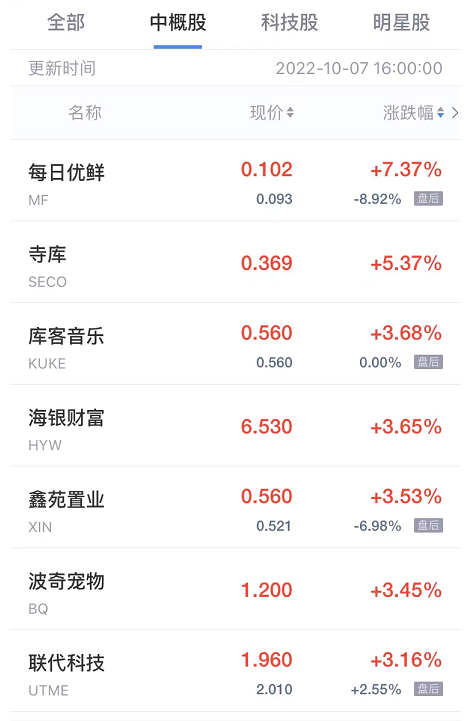
Task: Sort by 现价 using sort arrows
Action: point(290,113)
